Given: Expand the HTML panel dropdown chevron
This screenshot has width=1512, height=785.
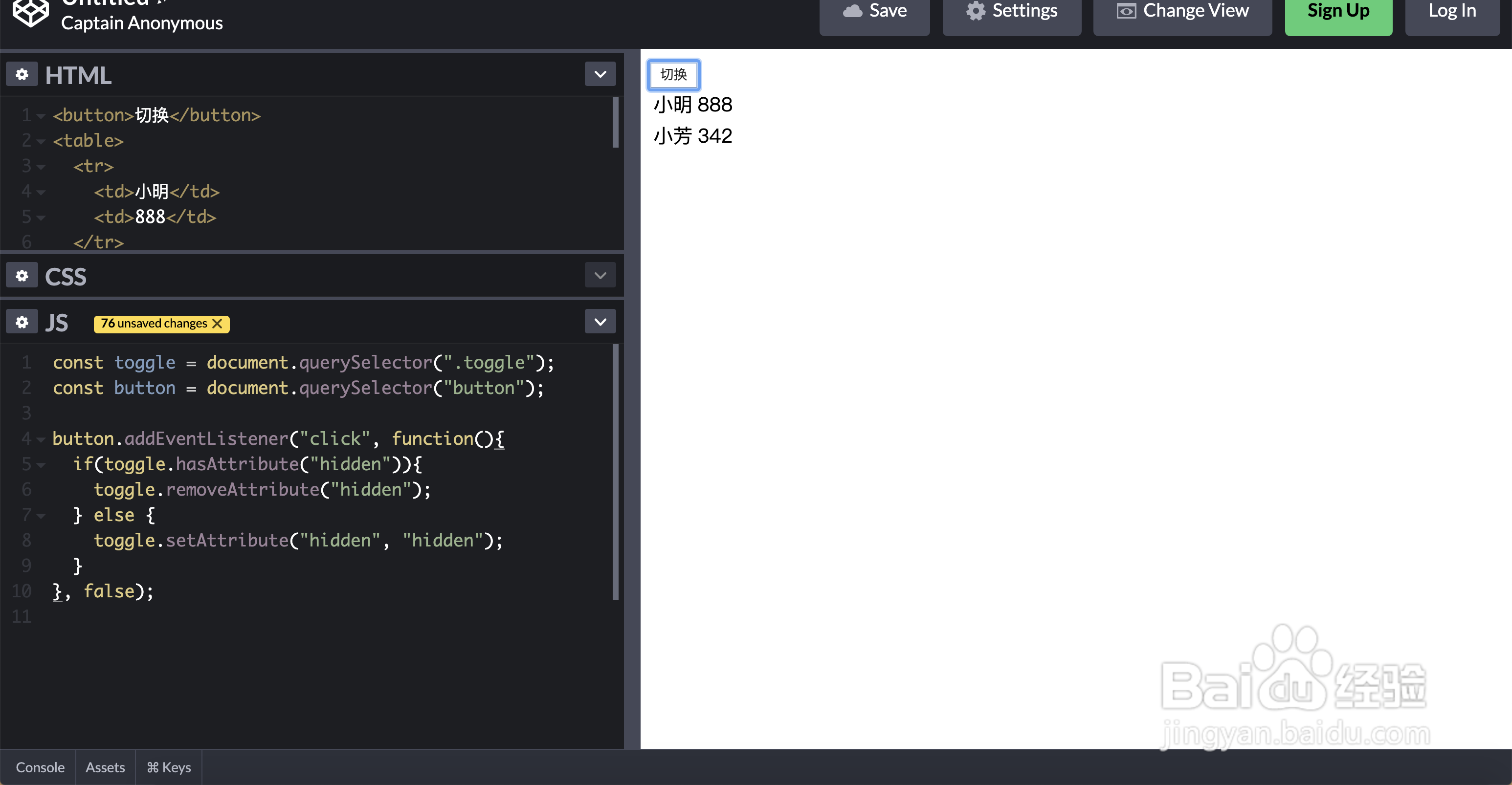Looking at the screenshot, I should click(600, 74).
